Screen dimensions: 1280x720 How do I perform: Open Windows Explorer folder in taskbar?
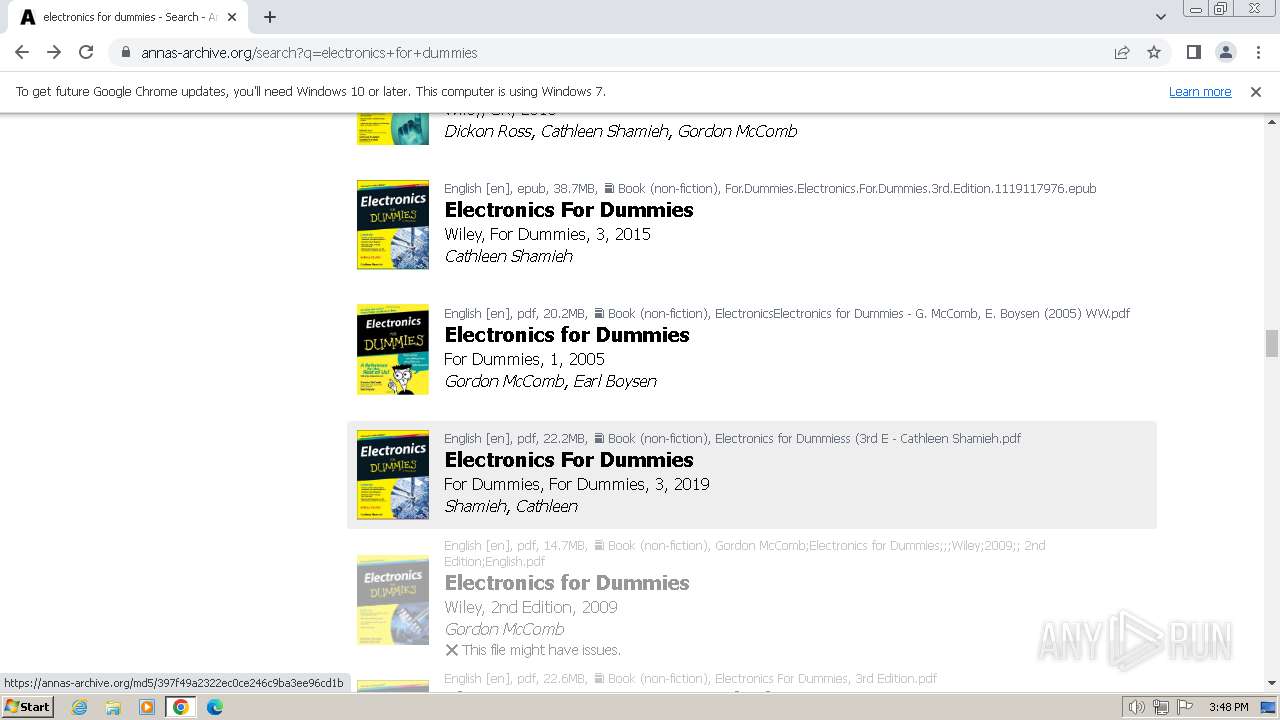pyautogui.click(x=113, y=707)
